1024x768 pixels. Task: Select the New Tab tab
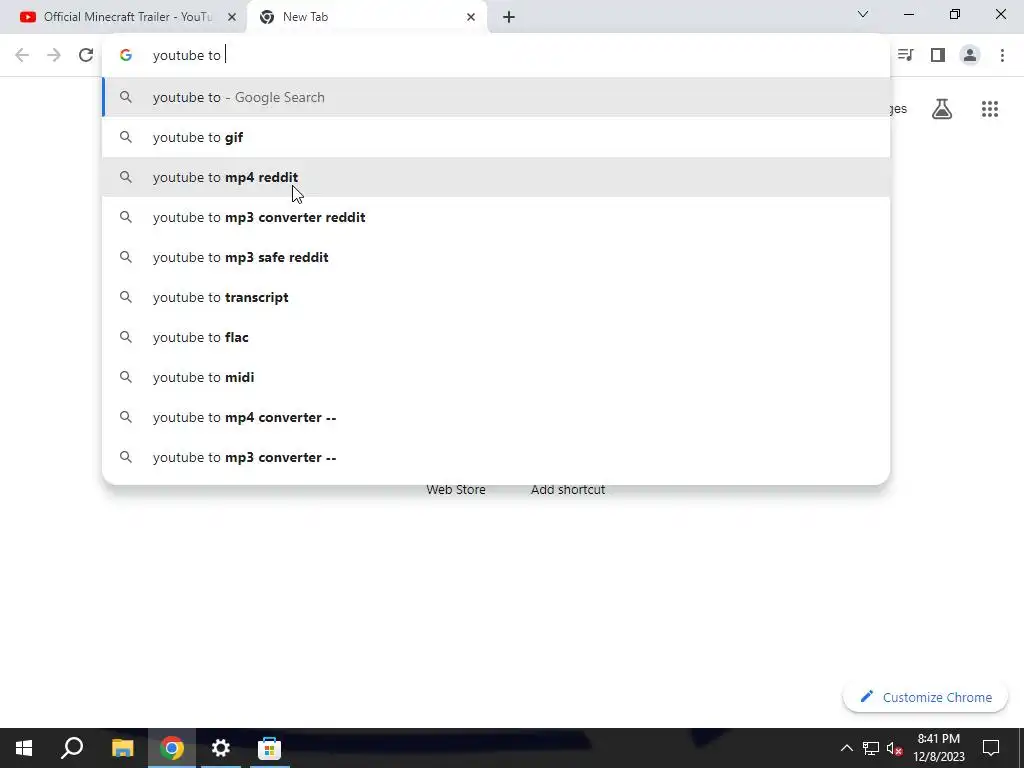[366, 17]
